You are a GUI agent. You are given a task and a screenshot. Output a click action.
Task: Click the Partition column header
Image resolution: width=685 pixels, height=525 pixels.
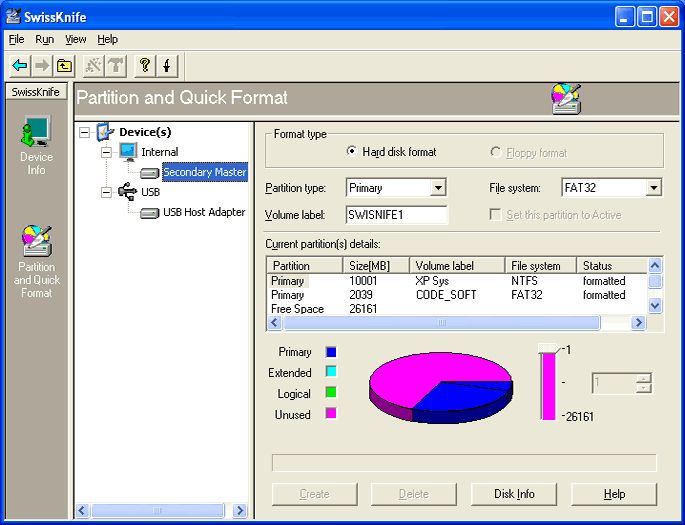point(304,266)
